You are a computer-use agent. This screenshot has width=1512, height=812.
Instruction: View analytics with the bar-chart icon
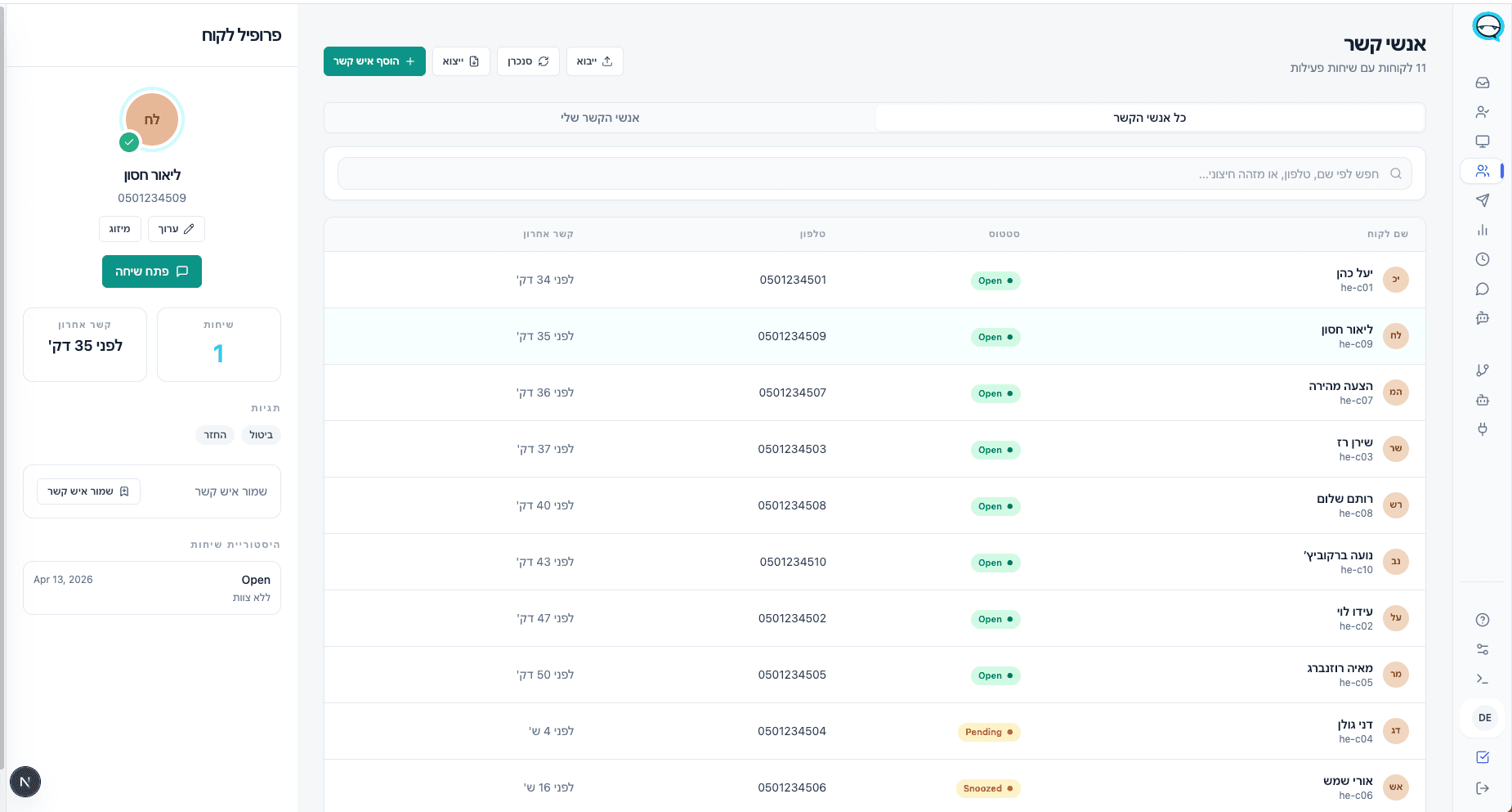(x=1483, y=230)
